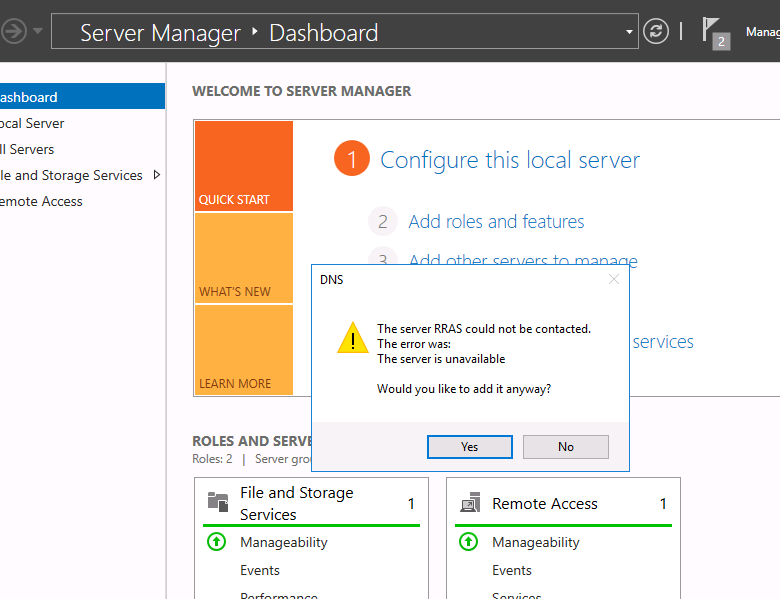The width and height of the screenshot is (780, 599).
Task: Open the Learn More tile
Action: click(243, 350)
